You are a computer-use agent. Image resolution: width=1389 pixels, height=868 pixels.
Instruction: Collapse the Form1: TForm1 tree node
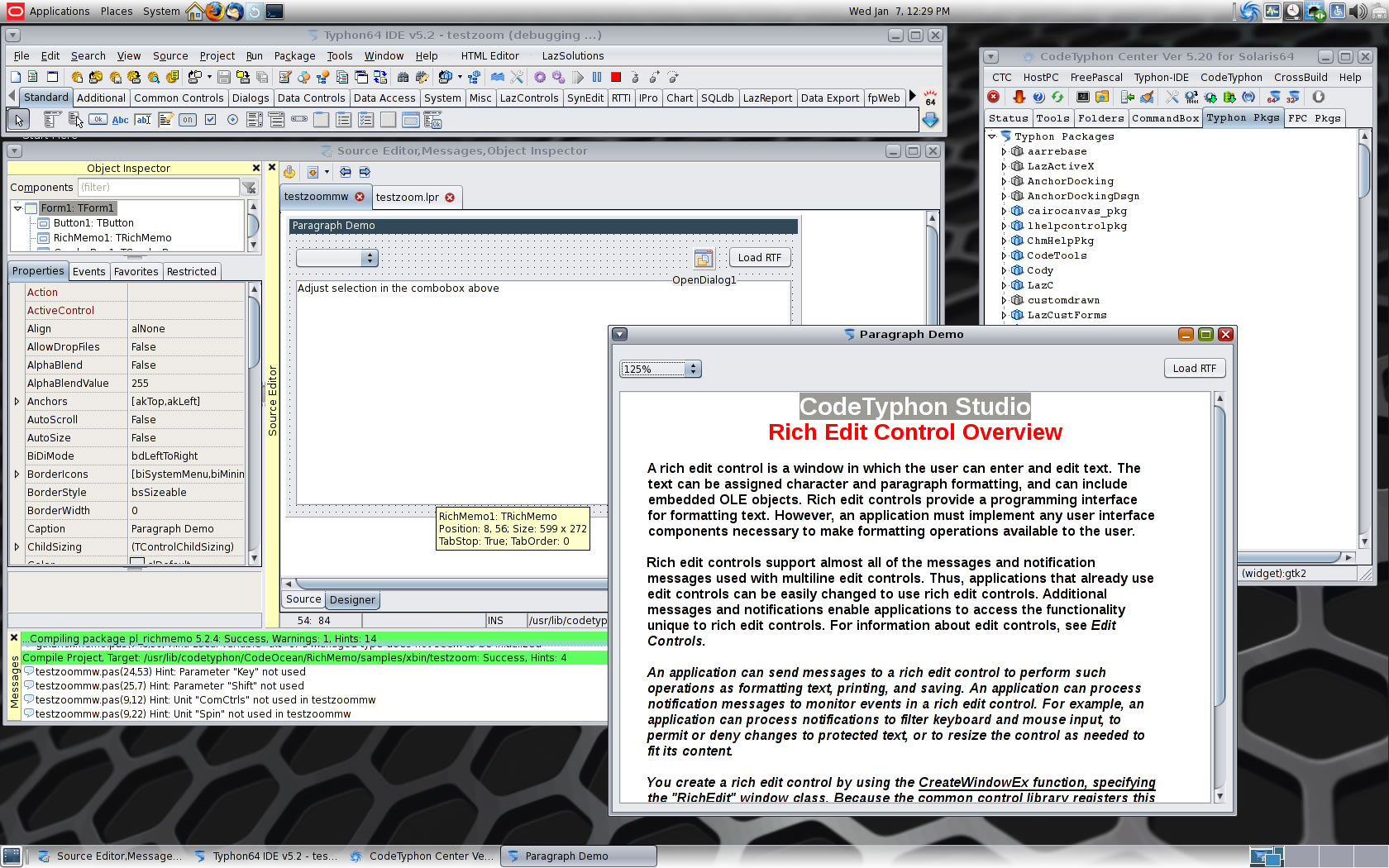pyautogui.click(x=17, y=208)
